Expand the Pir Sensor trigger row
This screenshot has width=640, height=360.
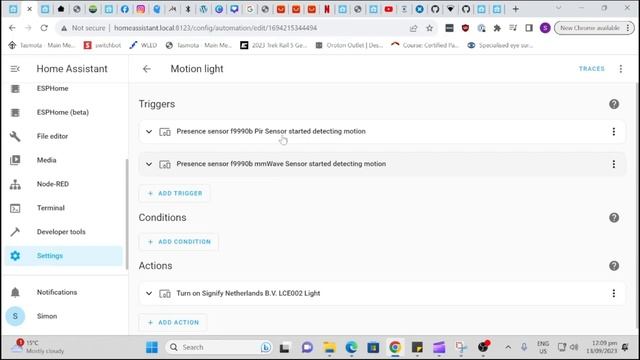click(x=149, y=131)
